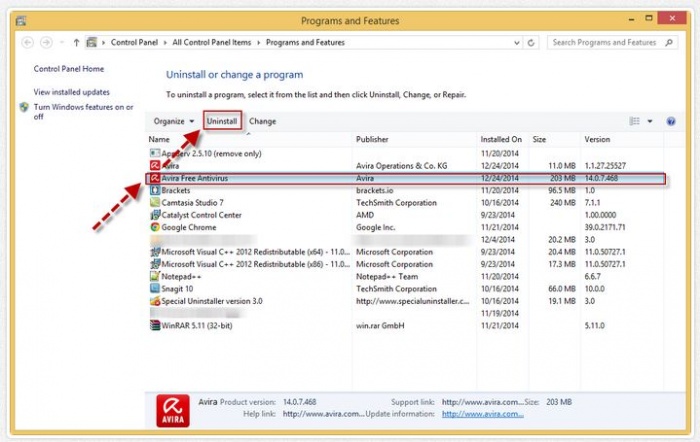Click the Visual C++ 2012 x86 icon
700x442 pixels.
(x=155, y=264)
